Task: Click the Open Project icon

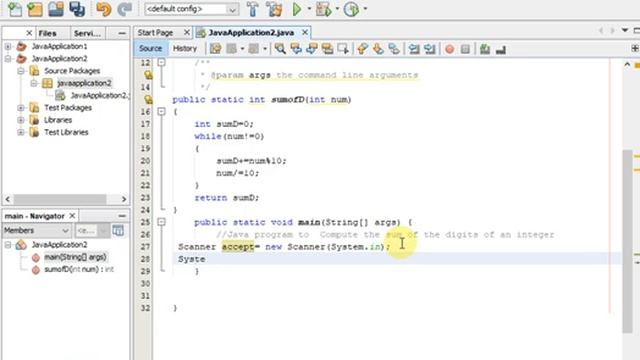Action: click(56, 9)
